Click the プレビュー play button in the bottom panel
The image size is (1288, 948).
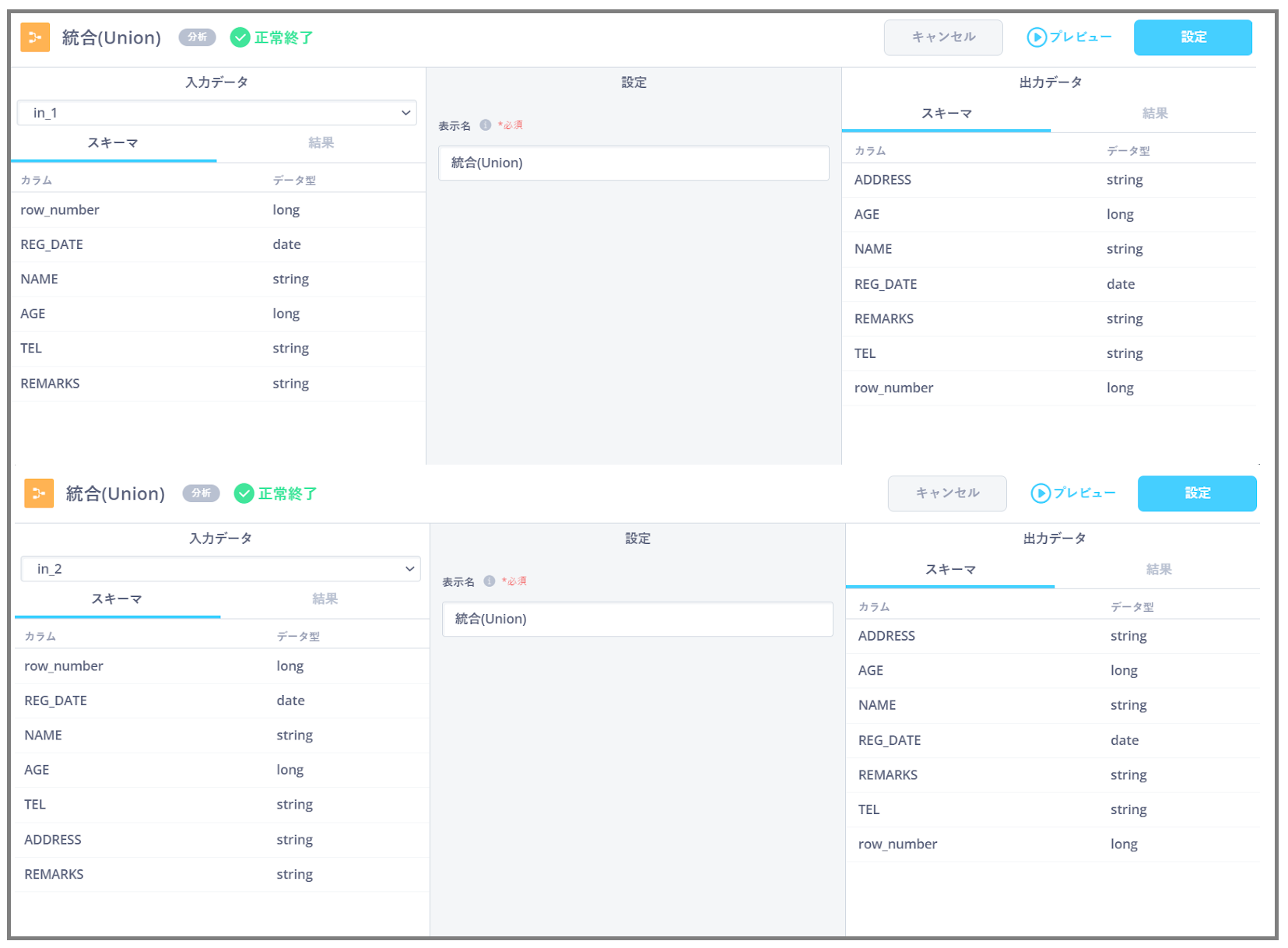(1073, 493)
